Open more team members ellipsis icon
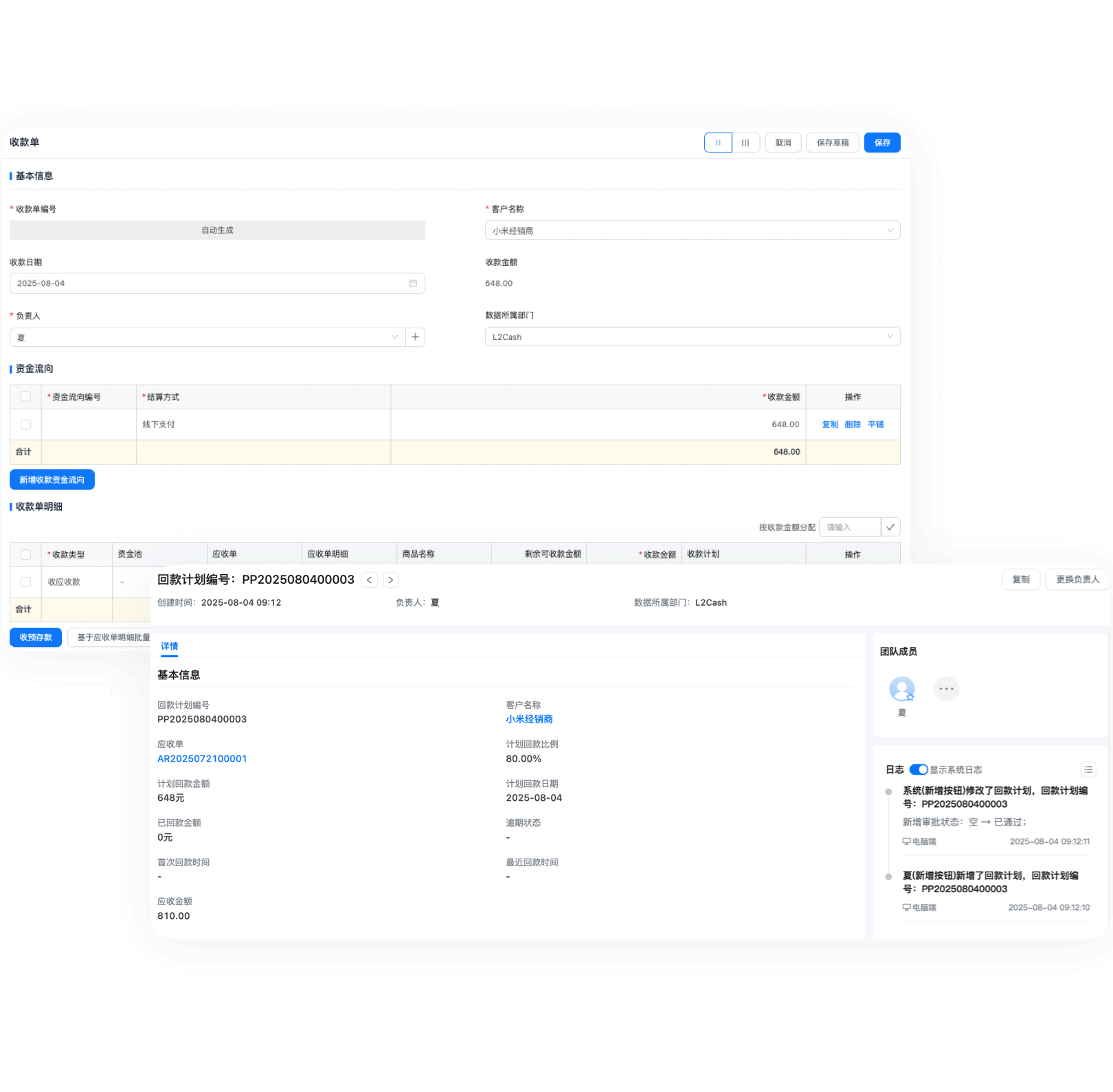This screenshot has height=1092, width=1113. (946, 689)
